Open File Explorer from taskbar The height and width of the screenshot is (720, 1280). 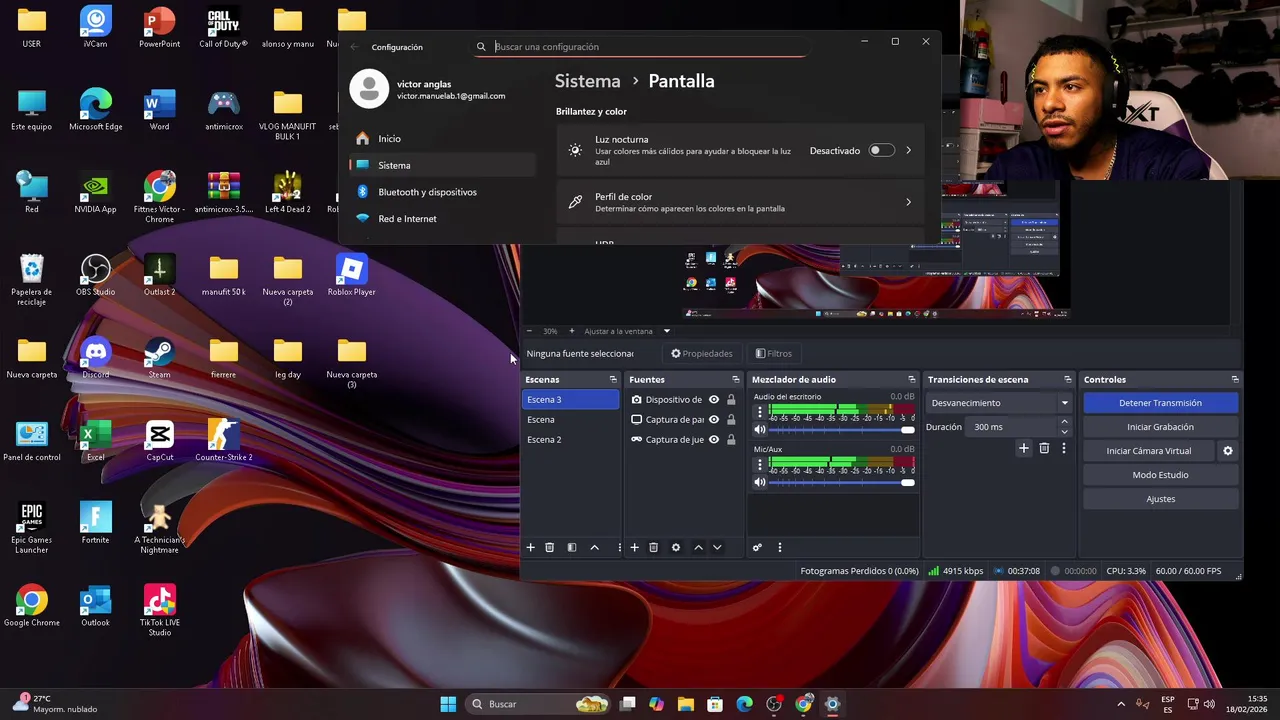point(686,704)
